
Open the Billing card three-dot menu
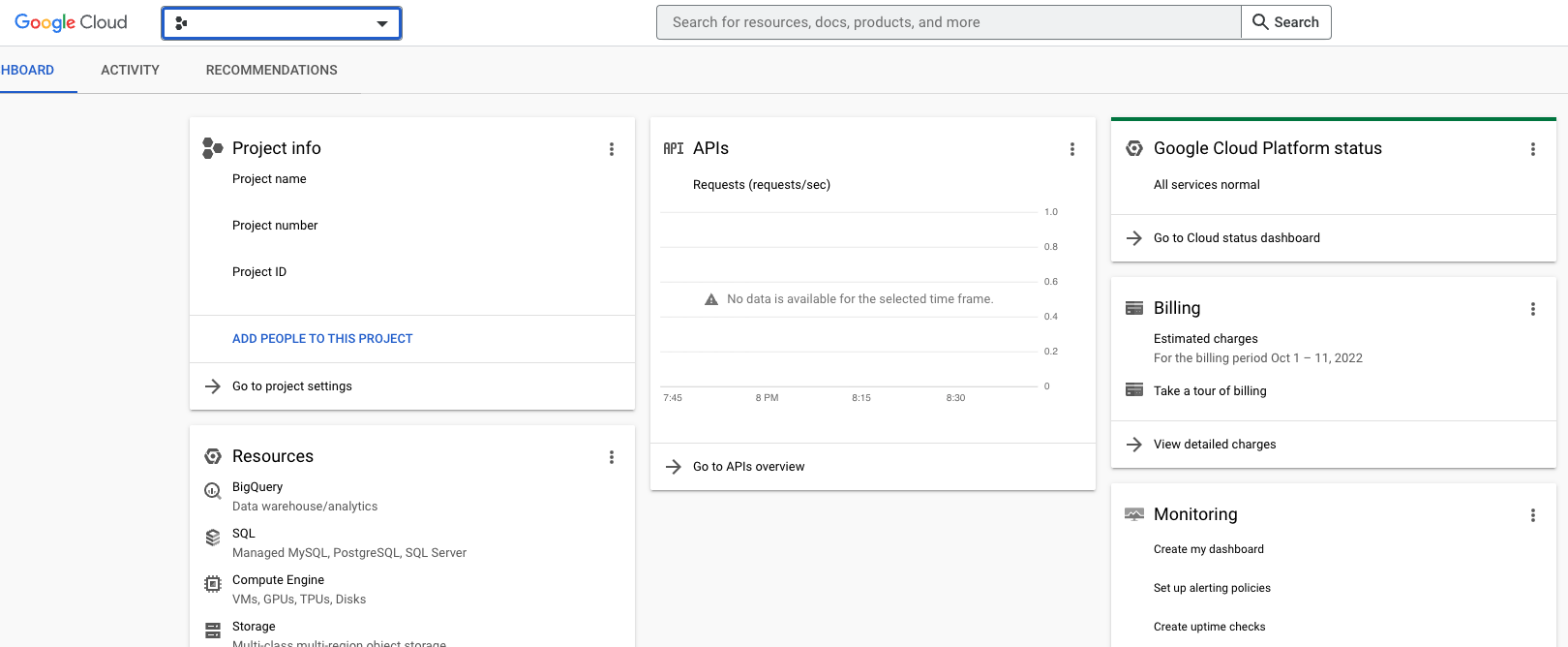[x=1532, y=309]
